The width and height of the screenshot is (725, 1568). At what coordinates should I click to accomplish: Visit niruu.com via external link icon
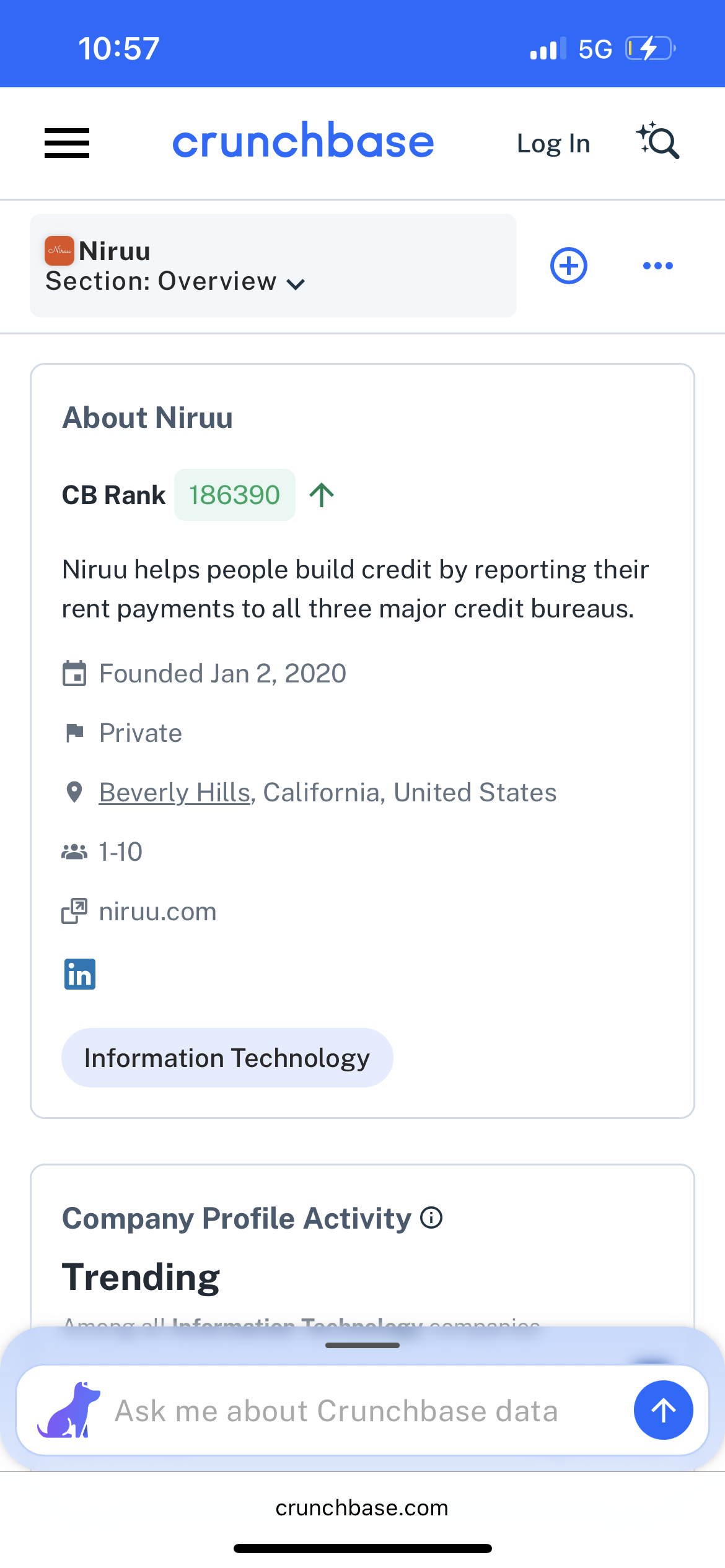click(x=74, y=911)
